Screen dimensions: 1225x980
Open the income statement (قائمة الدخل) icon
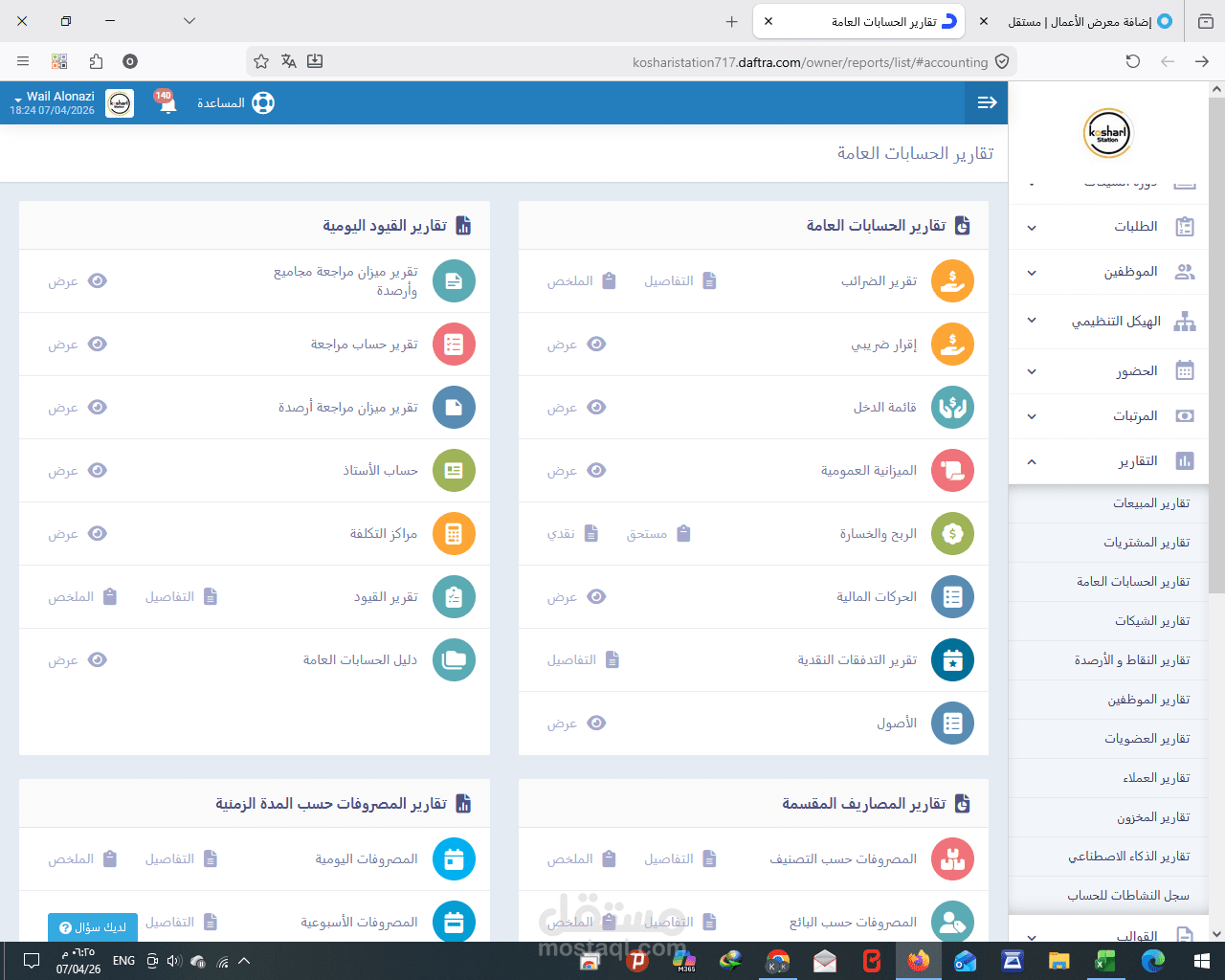point(952,408)
